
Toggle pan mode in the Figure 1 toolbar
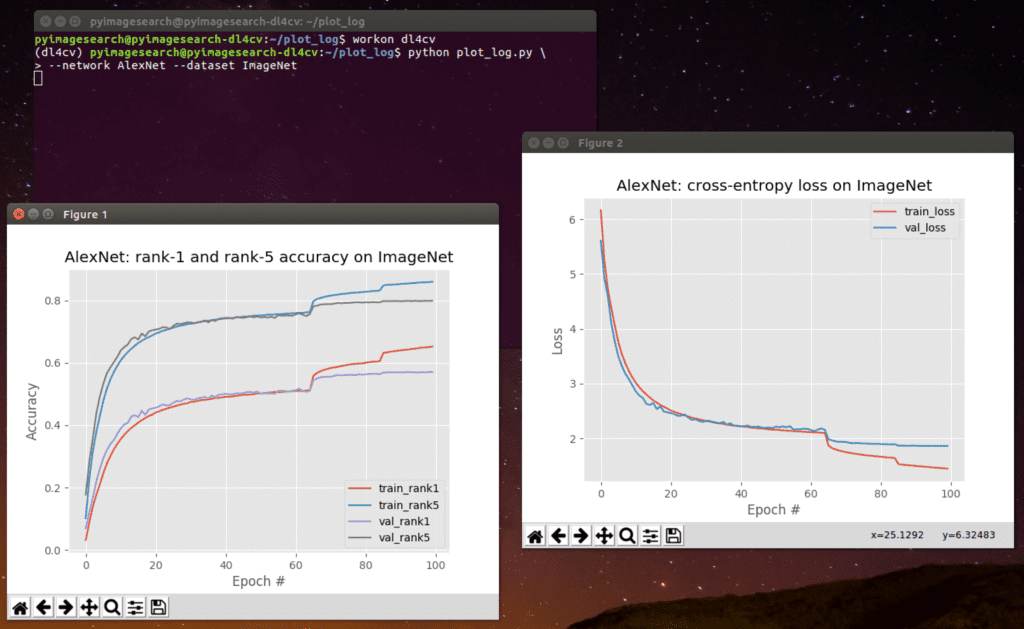pyautogui.click(x=88, y=607)
